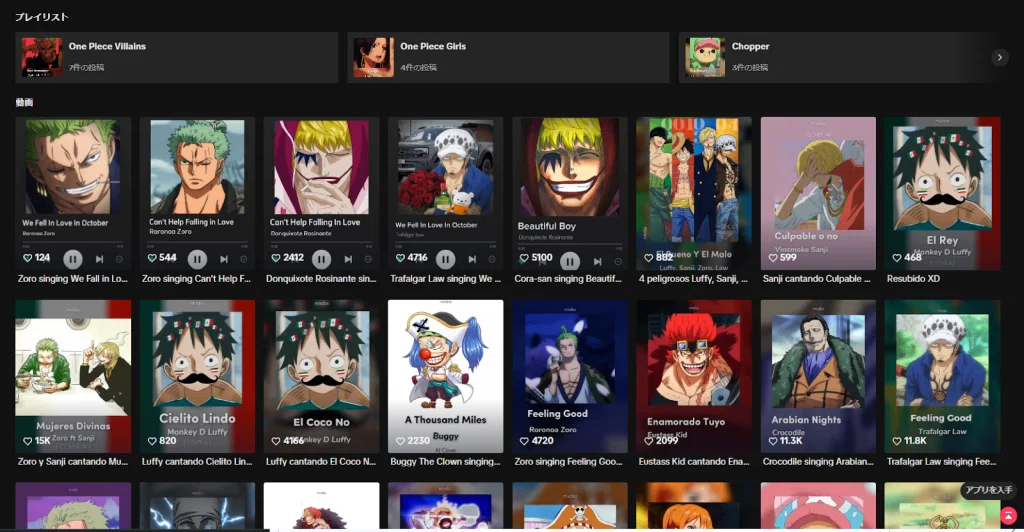1024x532 pixels.
Task: Click the Can't Help Falling Zoro progress bar
Action: point(197,242)
